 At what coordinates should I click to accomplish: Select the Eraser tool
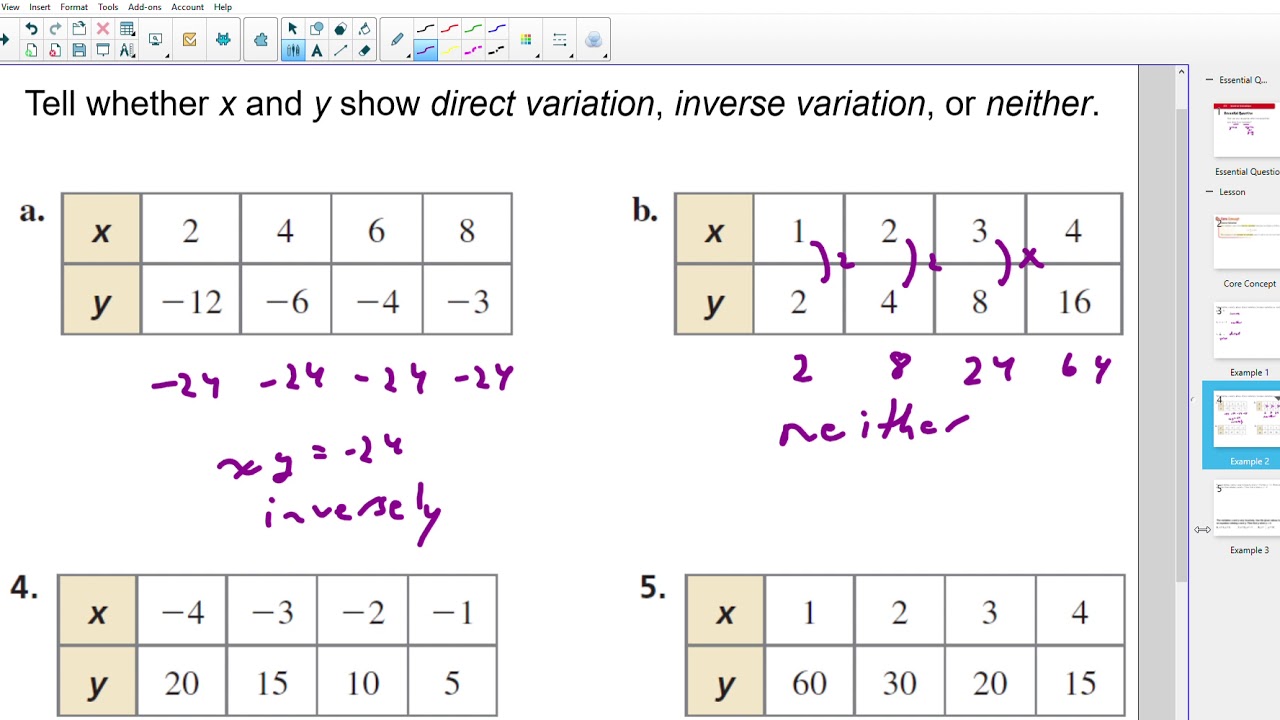[x=364, y=50]
